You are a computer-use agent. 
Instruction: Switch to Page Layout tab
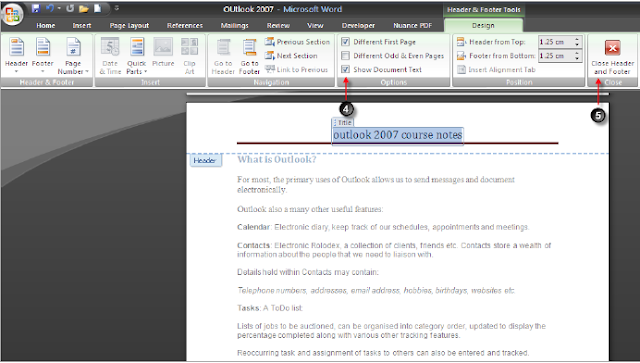pyautogui.click(x=129, y=25)
